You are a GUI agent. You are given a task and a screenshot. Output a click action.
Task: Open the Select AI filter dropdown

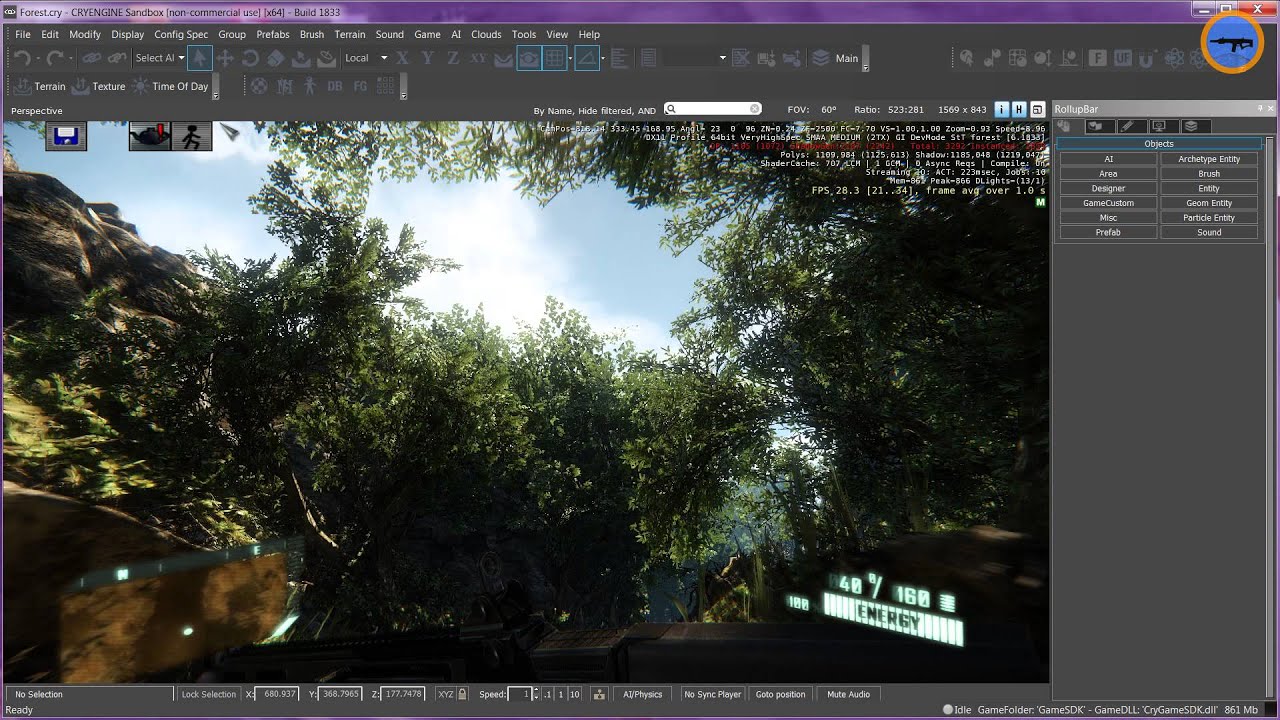point(160,58)
